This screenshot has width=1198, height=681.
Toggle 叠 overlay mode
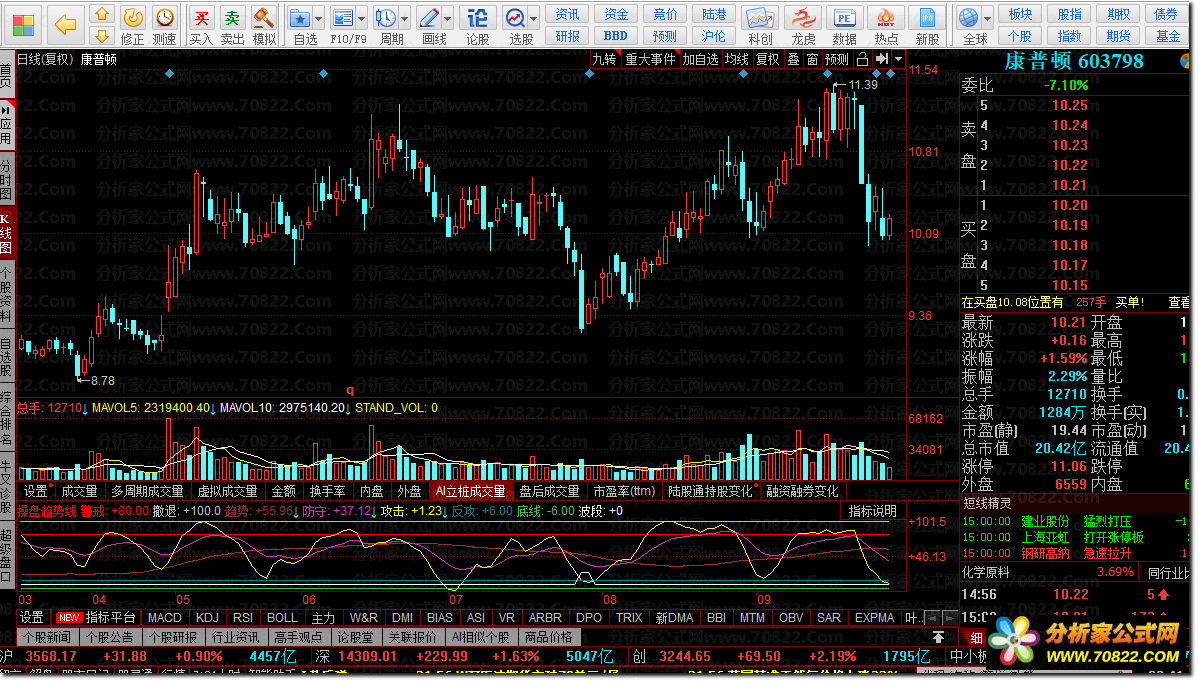click(793, 59)
